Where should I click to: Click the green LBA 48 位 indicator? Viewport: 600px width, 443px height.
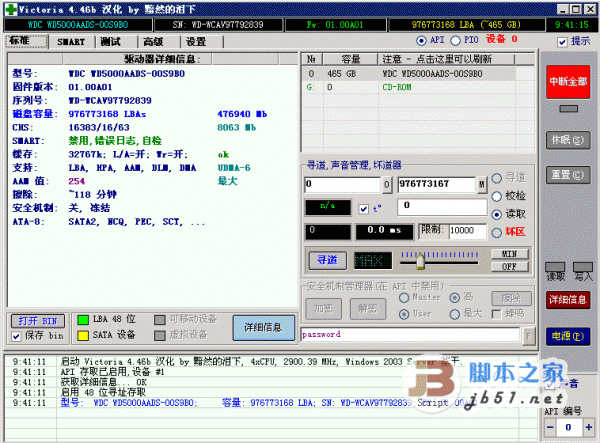[x=83, y=320]
